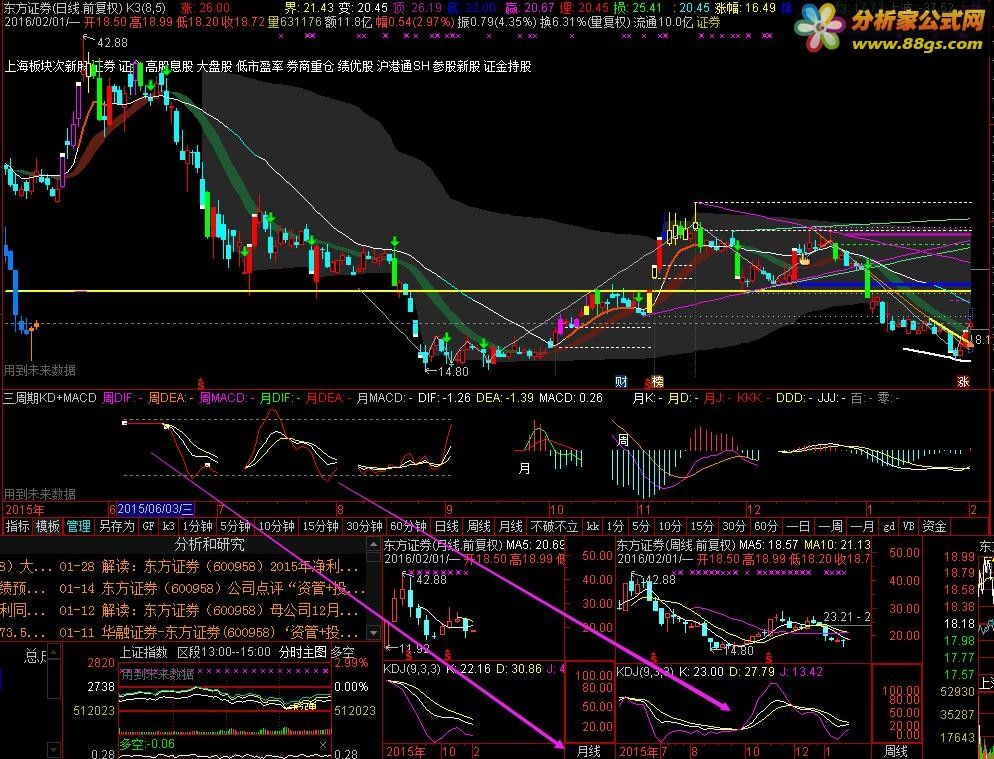Click the 榜 ranking marker on chart
The height and width of the screenshot is (759, 994).
point(657,381)
